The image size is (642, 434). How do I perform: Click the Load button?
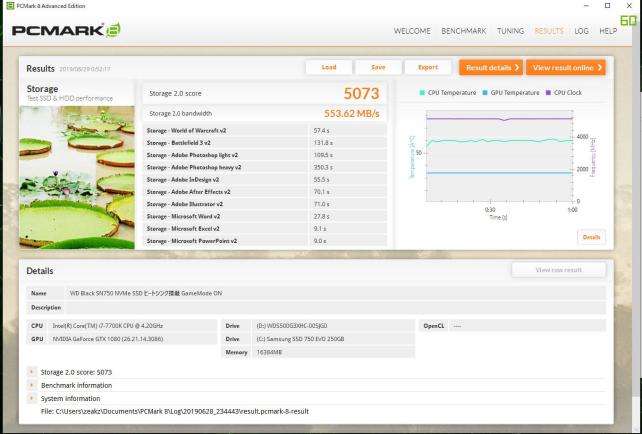pos(329,68)
